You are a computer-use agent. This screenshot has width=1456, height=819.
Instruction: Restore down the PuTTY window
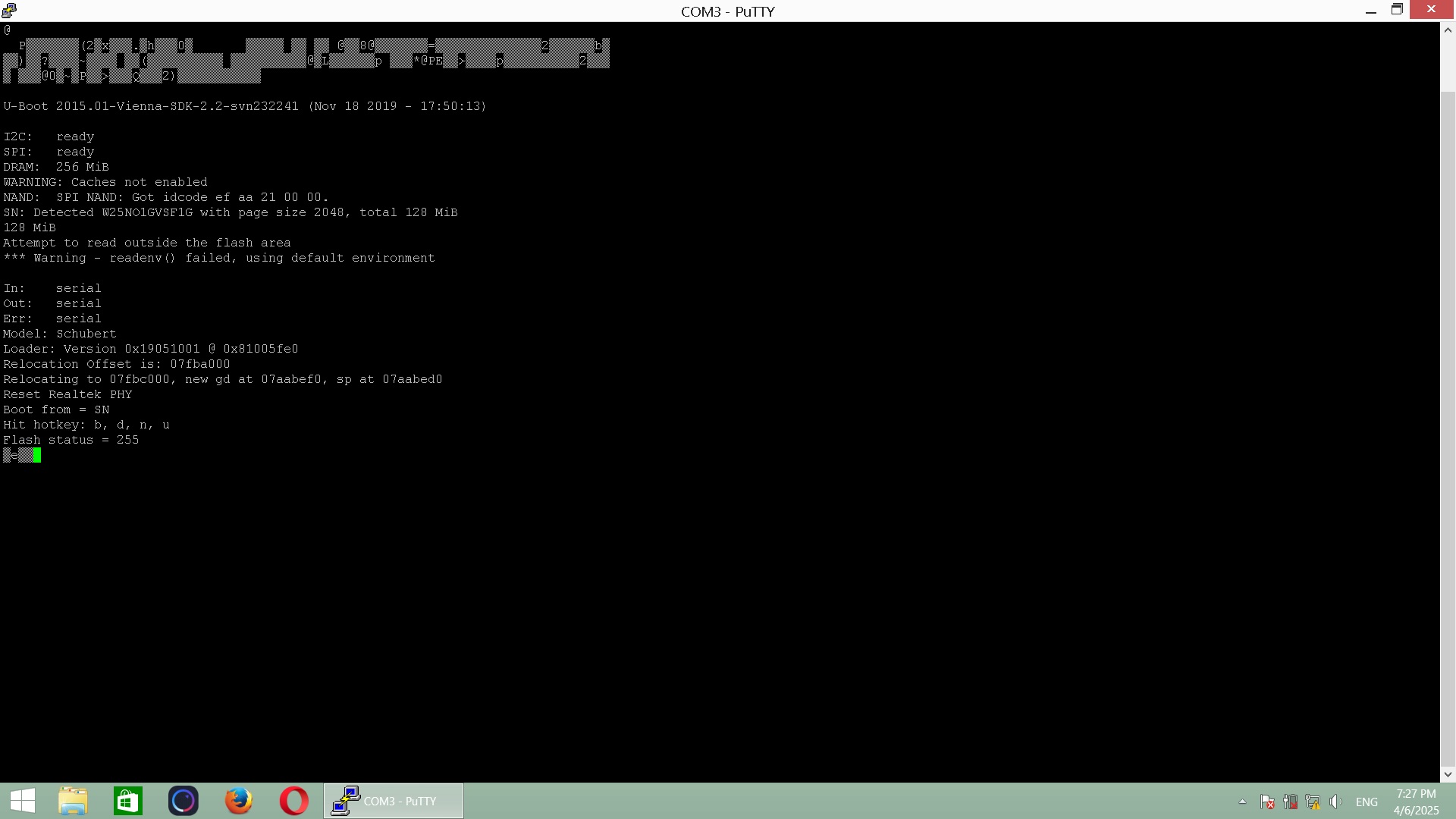[x=1397, y=10]
